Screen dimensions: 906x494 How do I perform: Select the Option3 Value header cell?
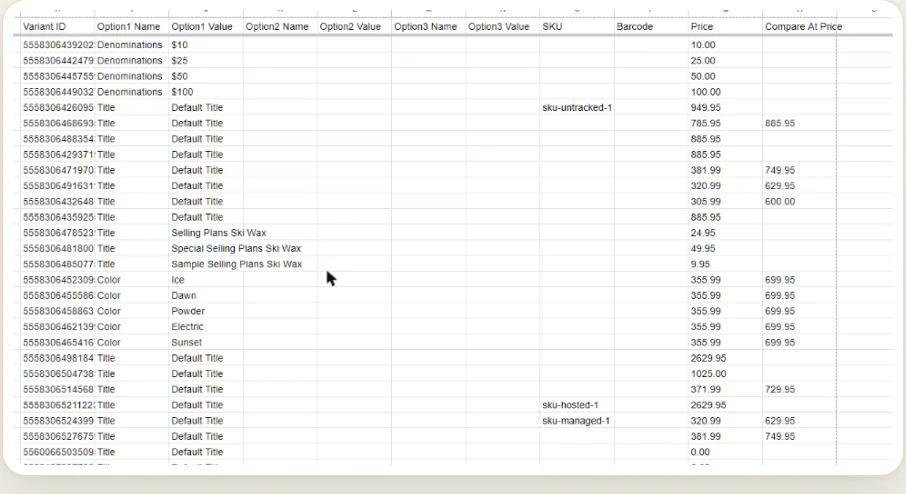[502, 27]
